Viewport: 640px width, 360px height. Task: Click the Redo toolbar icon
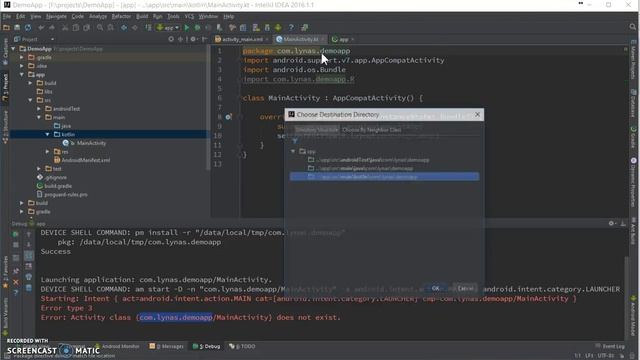point(51,27)
